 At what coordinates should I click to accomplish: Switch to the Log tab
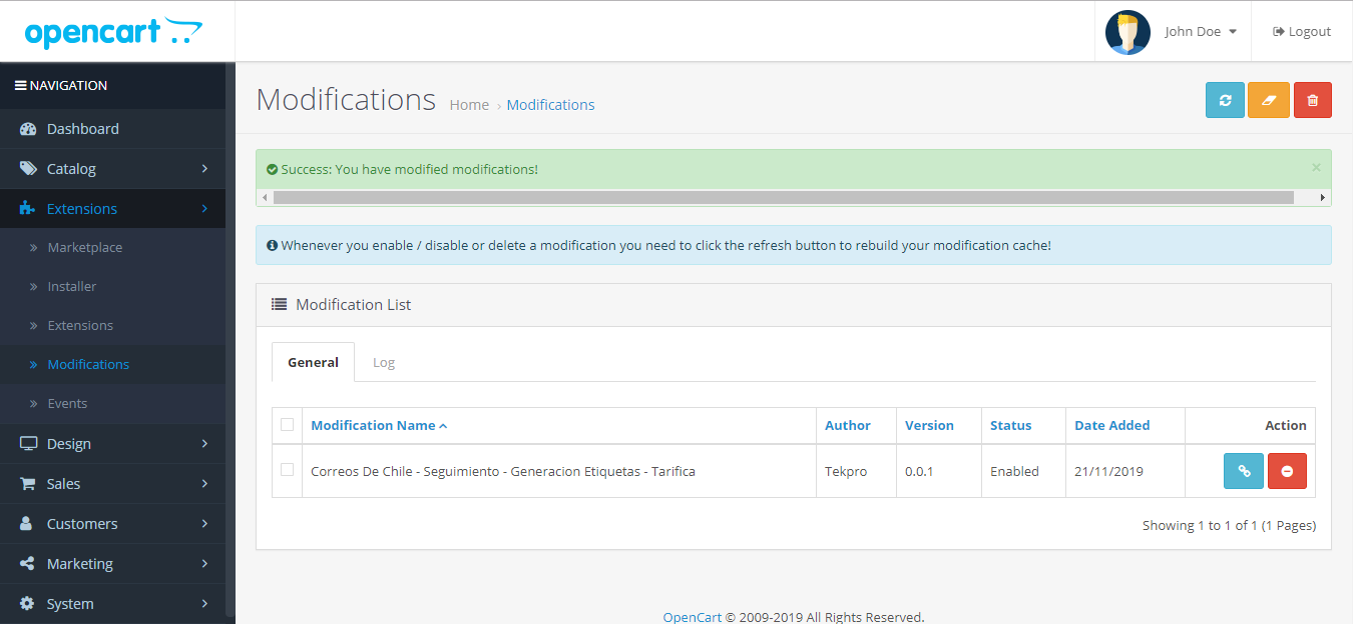pos(384,363)
